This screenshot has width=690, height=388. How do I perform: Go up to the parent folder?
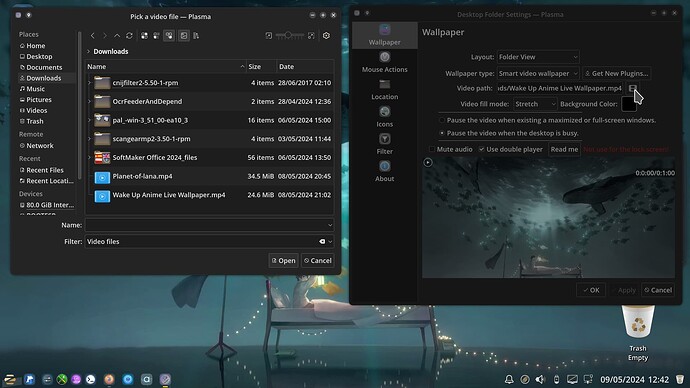click(x=117, y=36)
